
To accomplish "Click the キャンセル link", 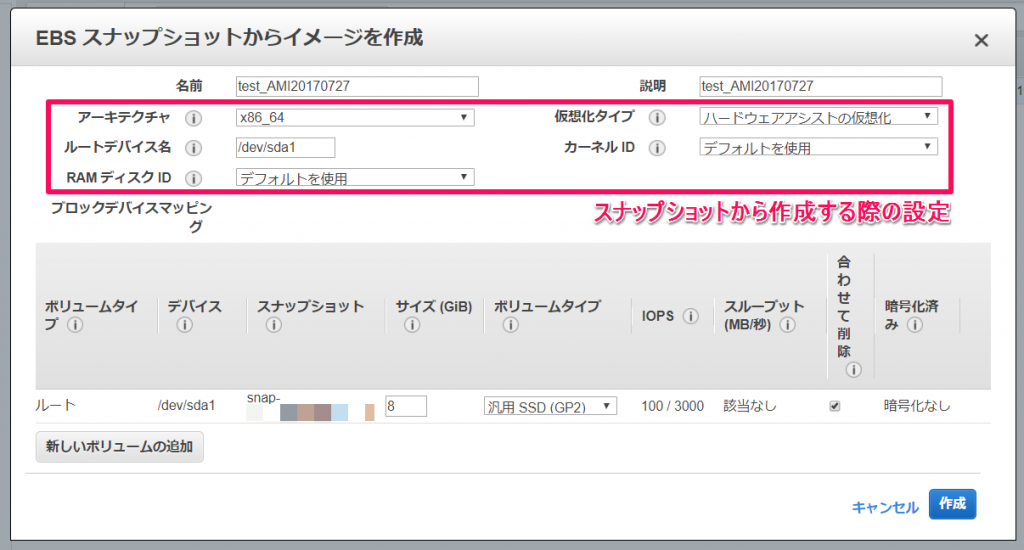I will pyautogui.click(x=885, y=508).
